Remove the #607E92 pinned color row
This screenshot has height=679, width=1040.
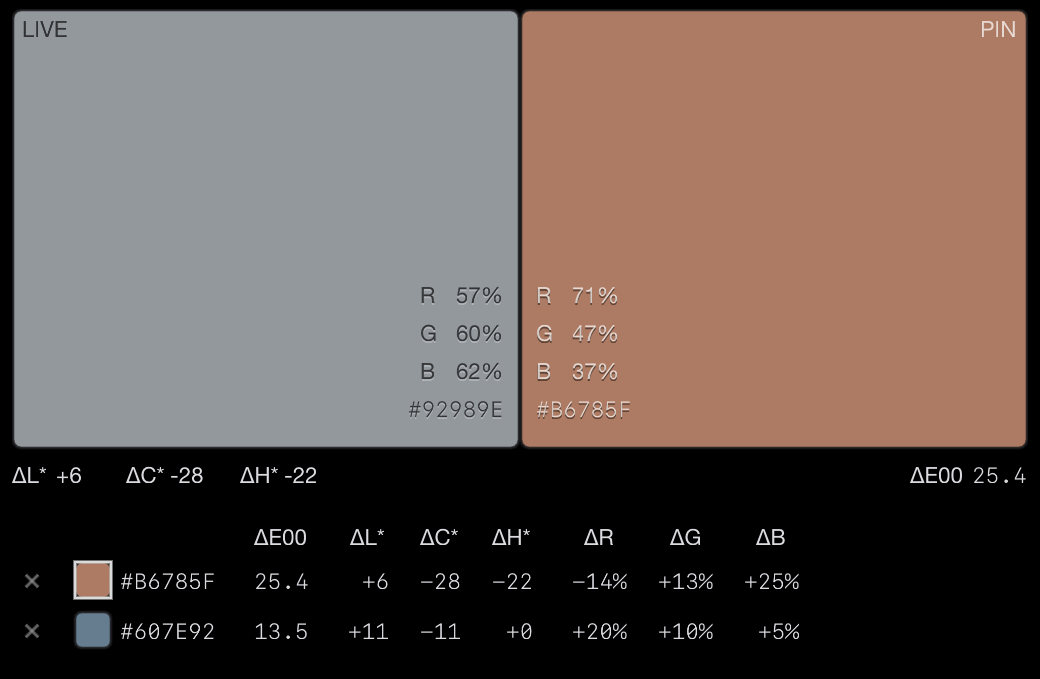pyautogui.click(x=32, y=631)
